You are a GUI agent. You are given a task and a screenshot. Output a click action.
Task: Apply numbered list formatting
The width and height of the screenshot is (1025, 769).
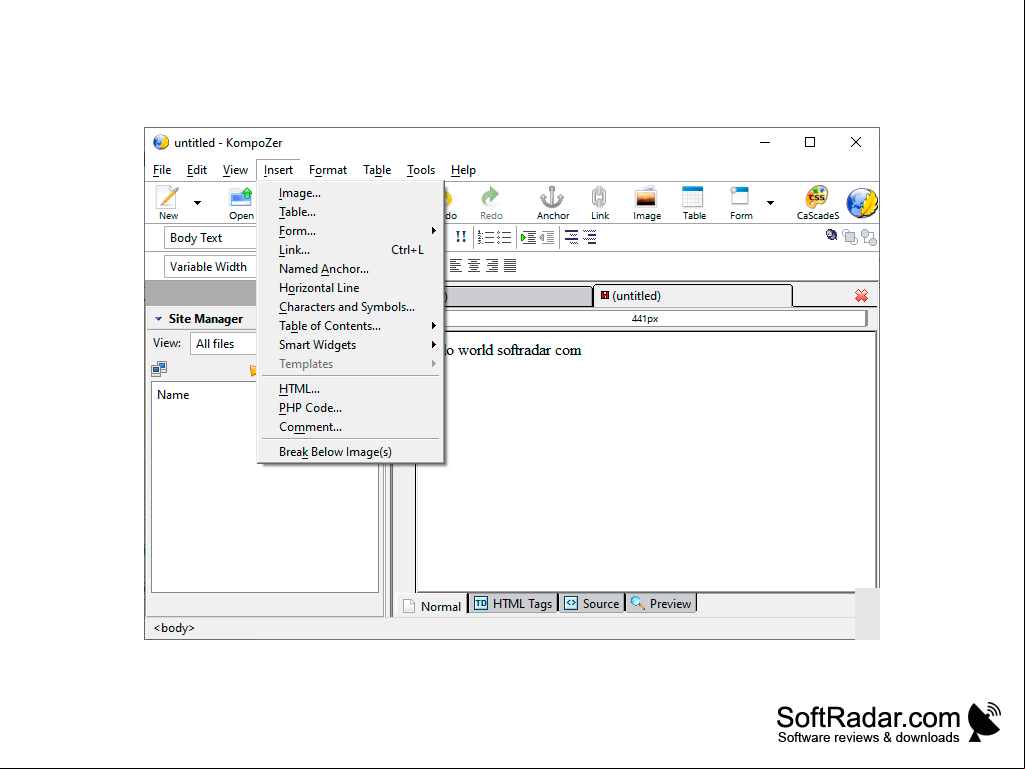[x=485, y=237]
